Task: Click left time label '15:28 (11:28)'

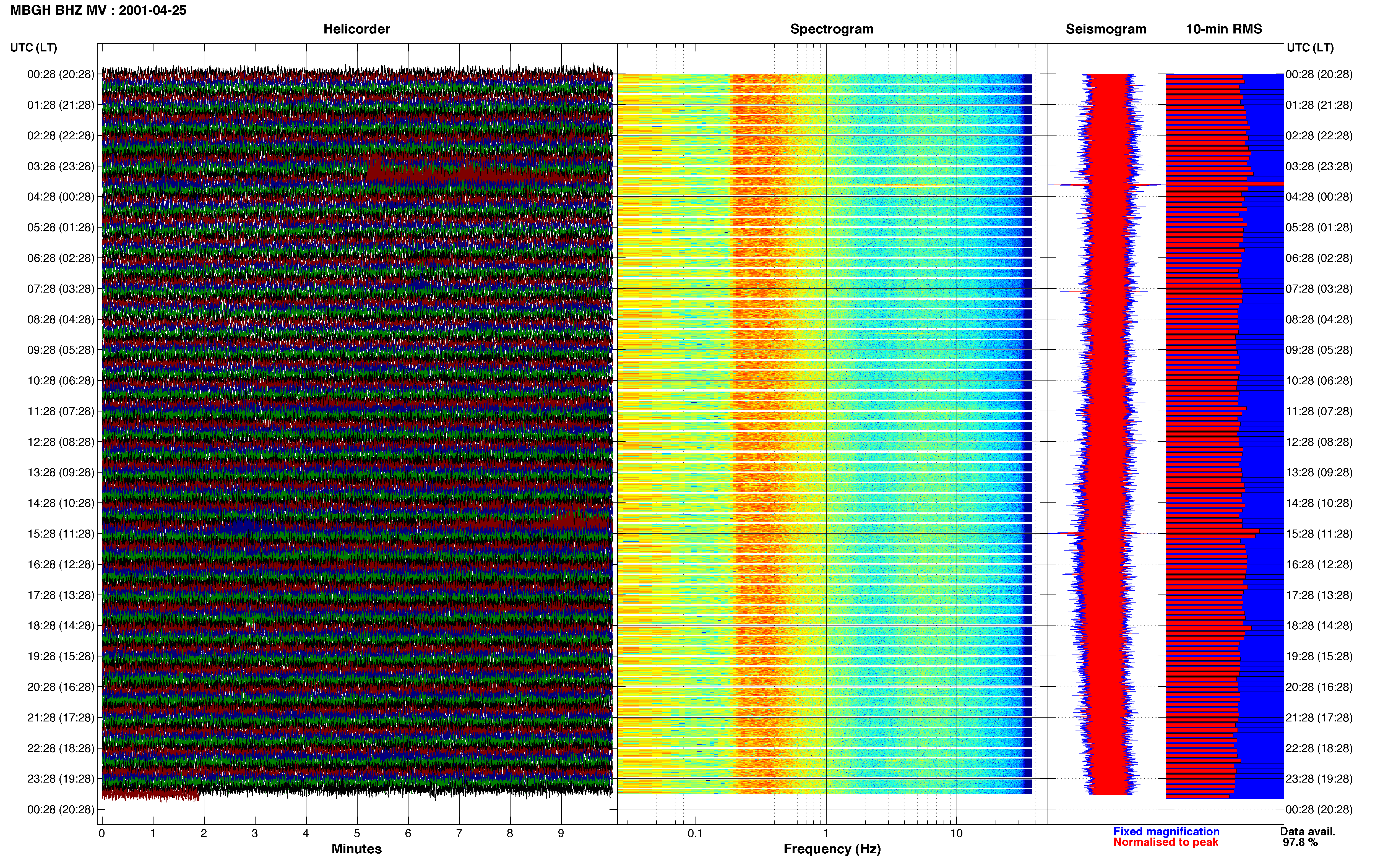Action: [61, 534]
